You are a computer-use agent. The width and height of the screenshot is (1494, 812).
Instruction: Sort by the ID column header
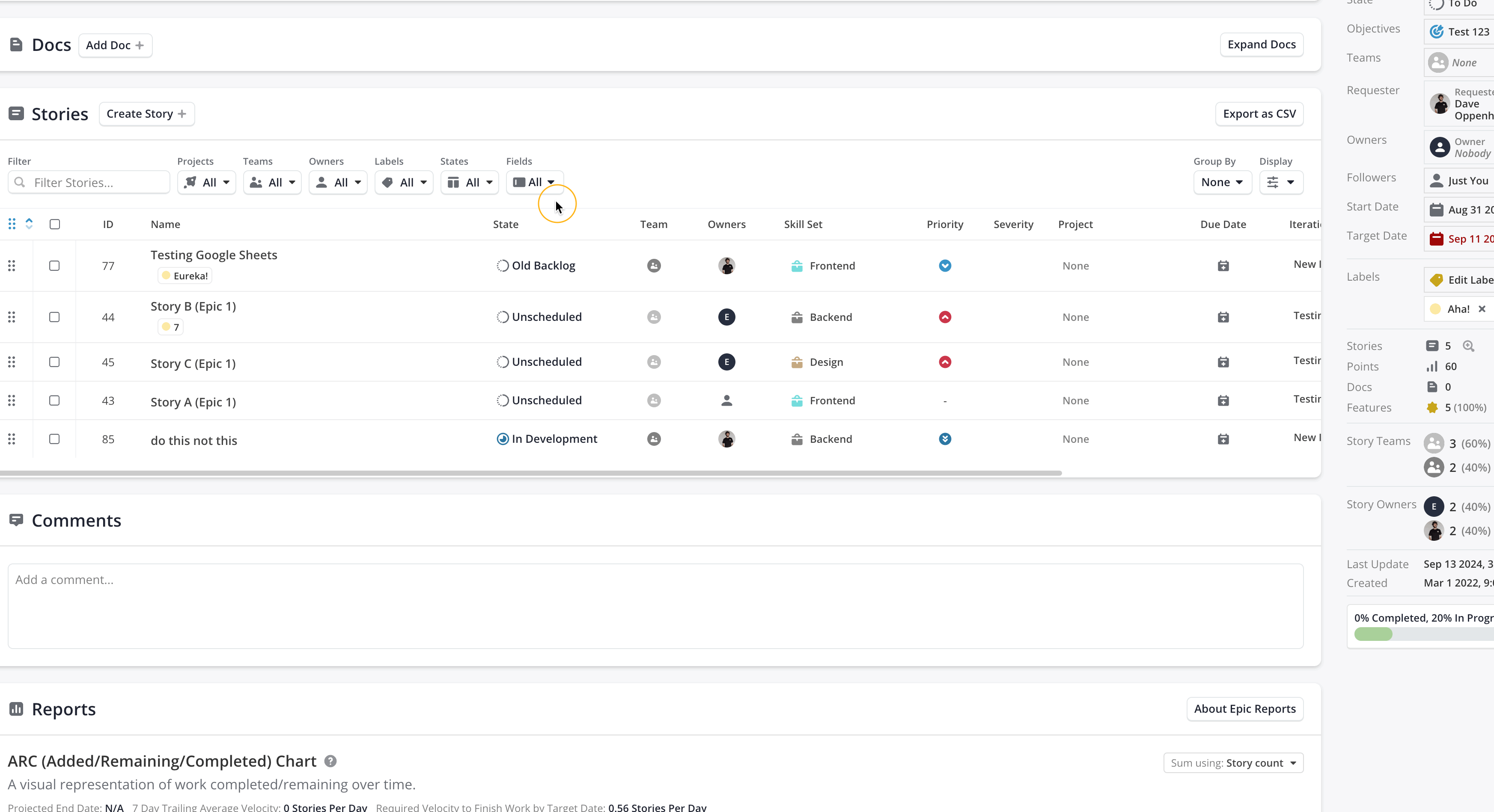[x=108, y=224]
